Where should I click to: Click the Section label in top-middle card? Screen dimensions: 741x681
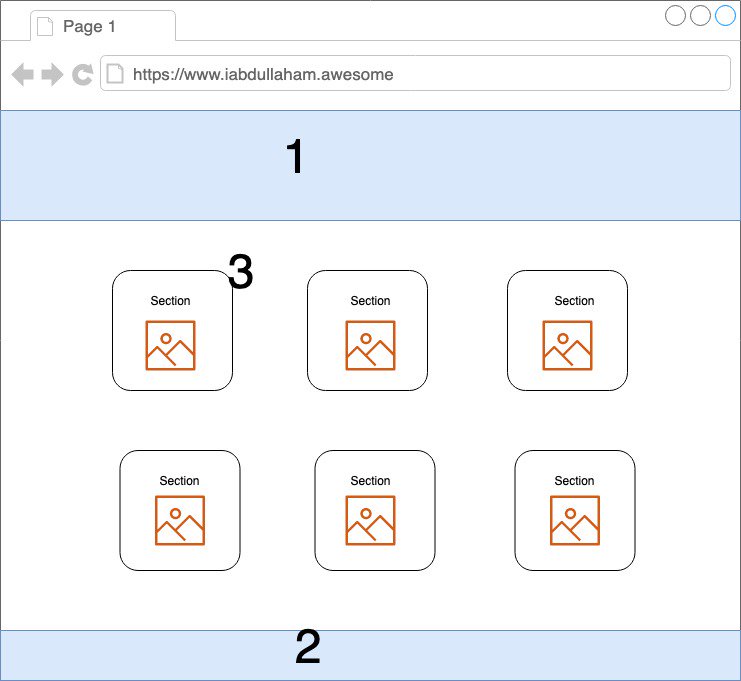[x=370, y=301]
